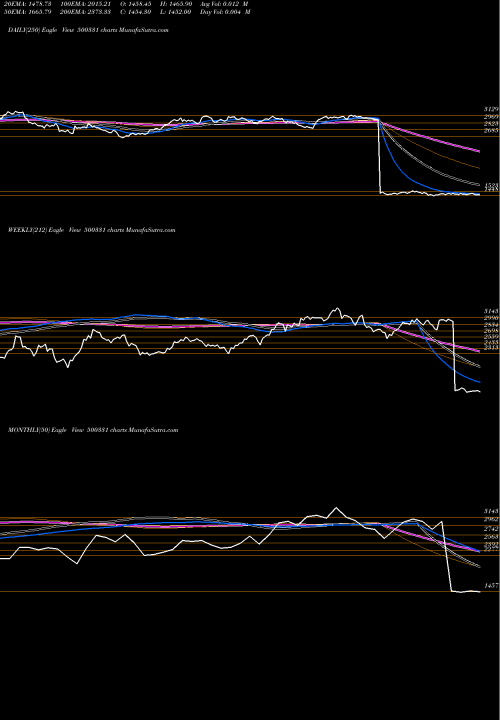Click the 100EMA value in header
Screen dimensions: 500x720
(x=86, y=4)
